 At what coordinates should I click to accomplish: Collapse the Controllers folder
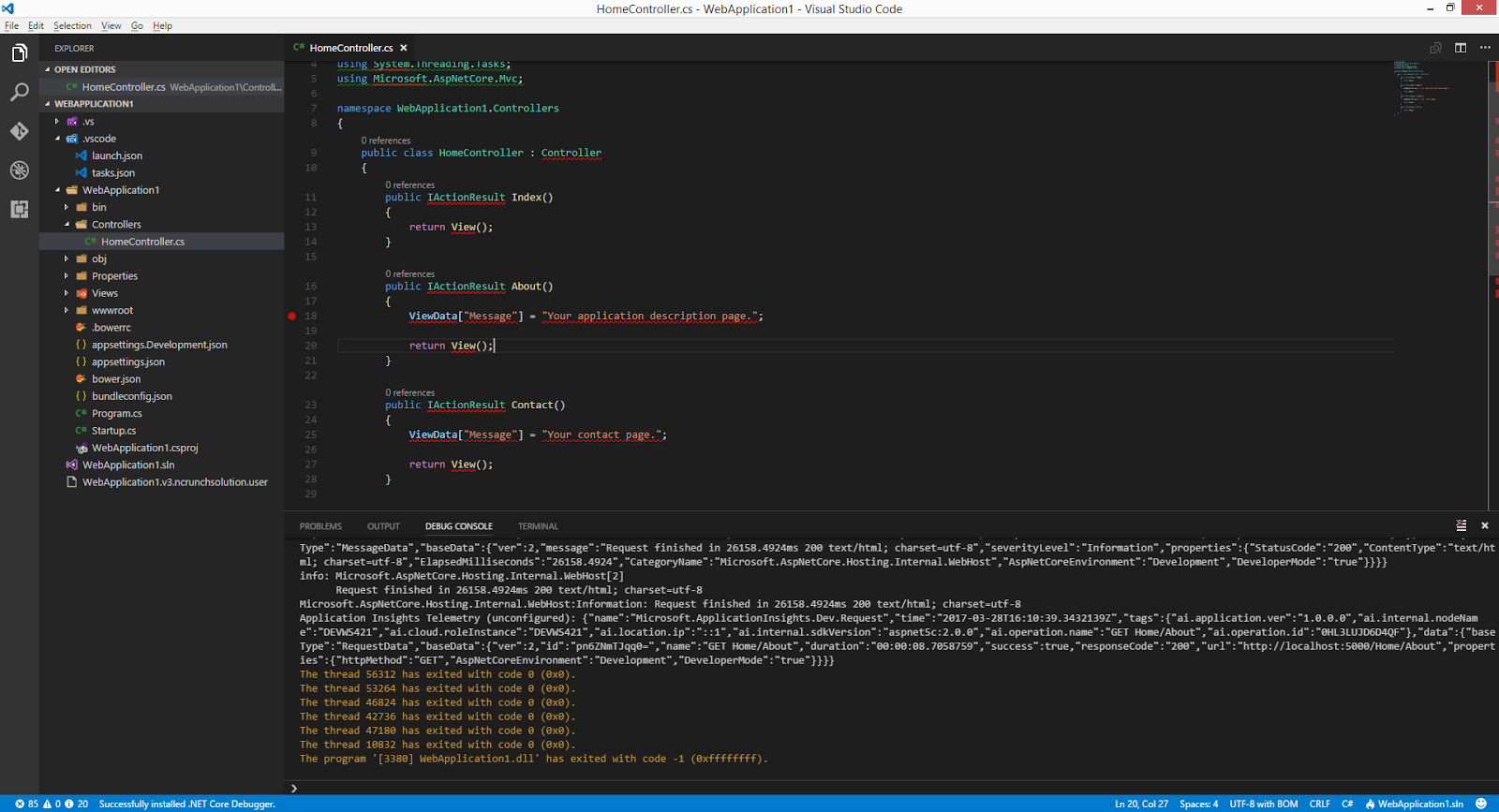pyautogui.click(x=67, y=225)
